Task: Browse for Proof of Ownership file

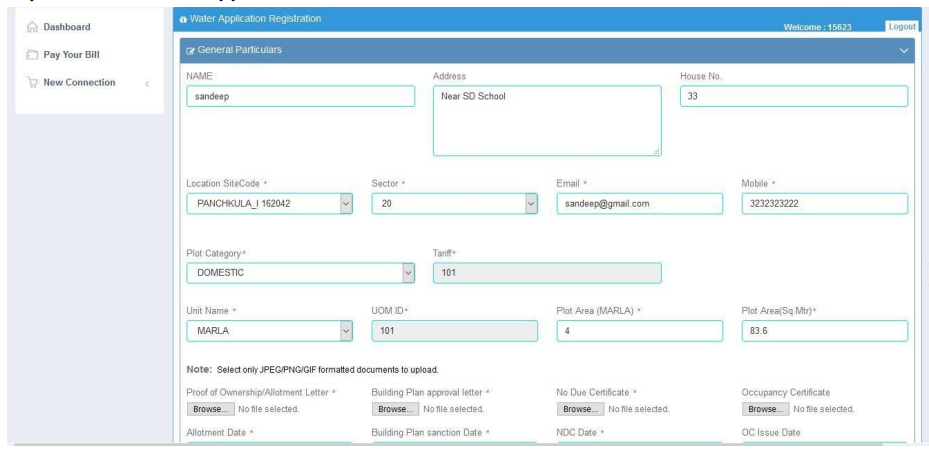Action: tap(210, 408)
